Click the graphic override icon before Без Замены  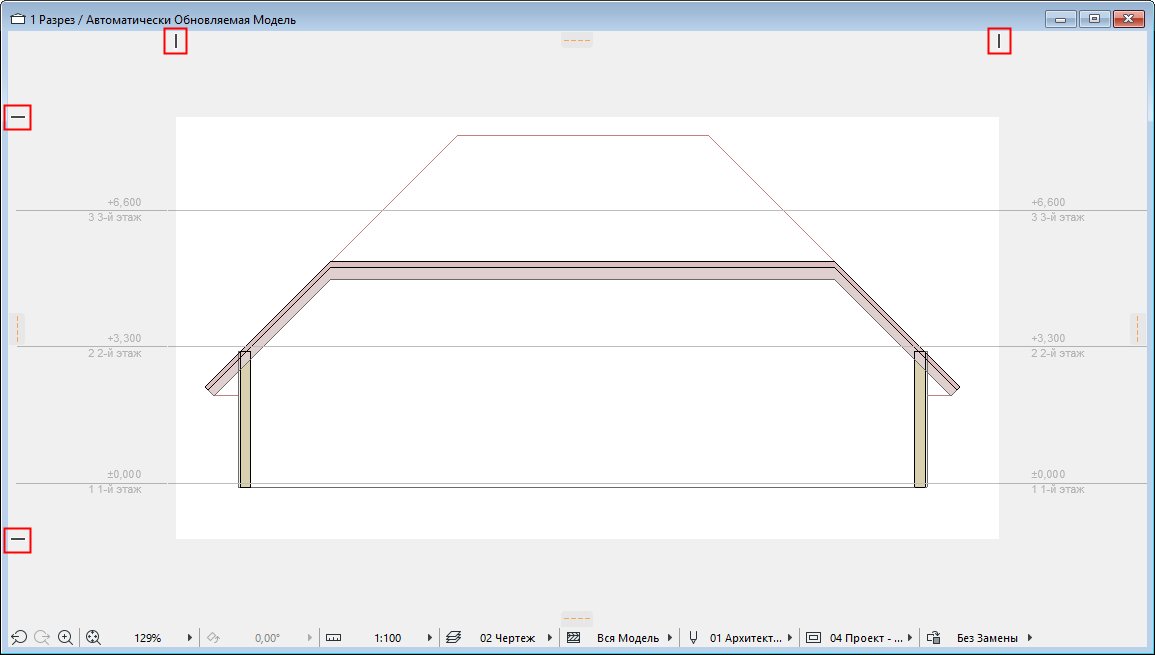pyautogui.click(x=933, y=637)
